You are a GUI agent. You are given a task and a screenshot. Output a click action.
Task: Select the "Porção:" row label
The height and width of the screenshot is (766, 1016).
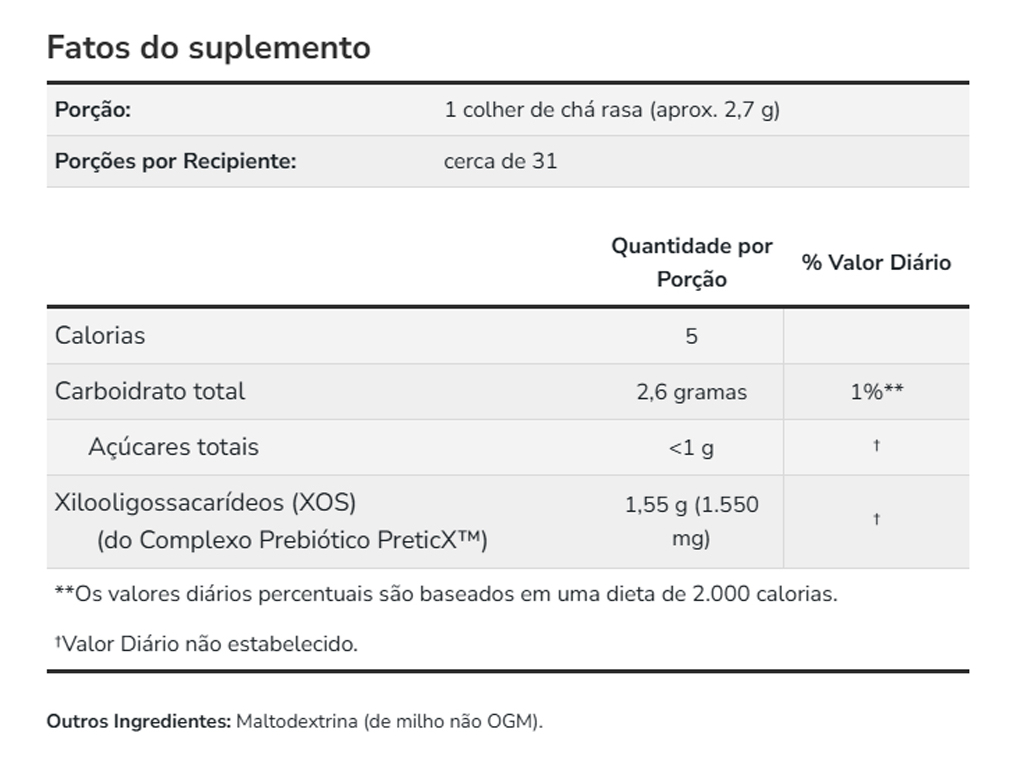point(93,110)
